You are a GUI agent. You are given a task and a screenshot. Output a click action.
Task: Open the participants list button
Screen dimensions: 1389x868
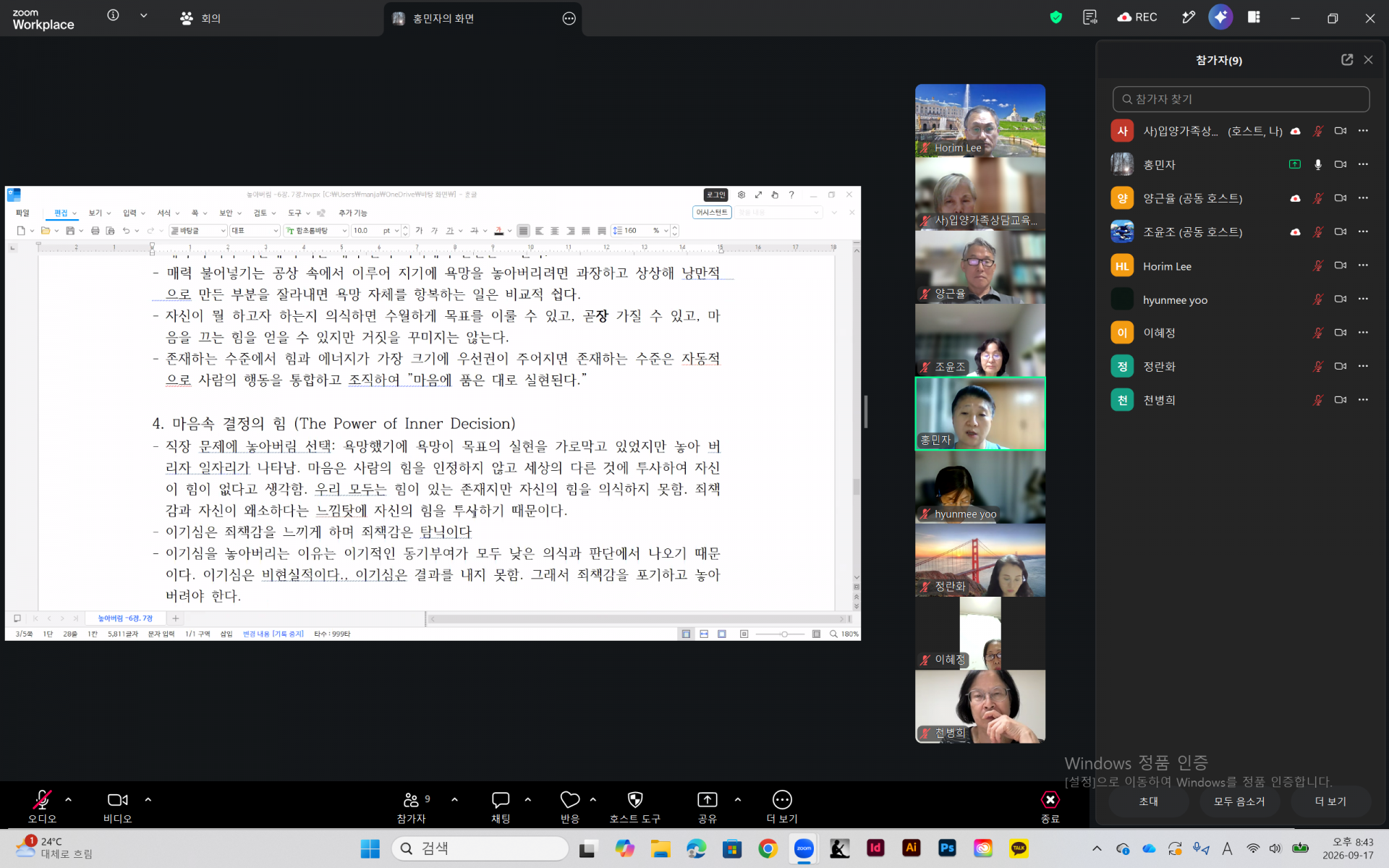[412, 807]
